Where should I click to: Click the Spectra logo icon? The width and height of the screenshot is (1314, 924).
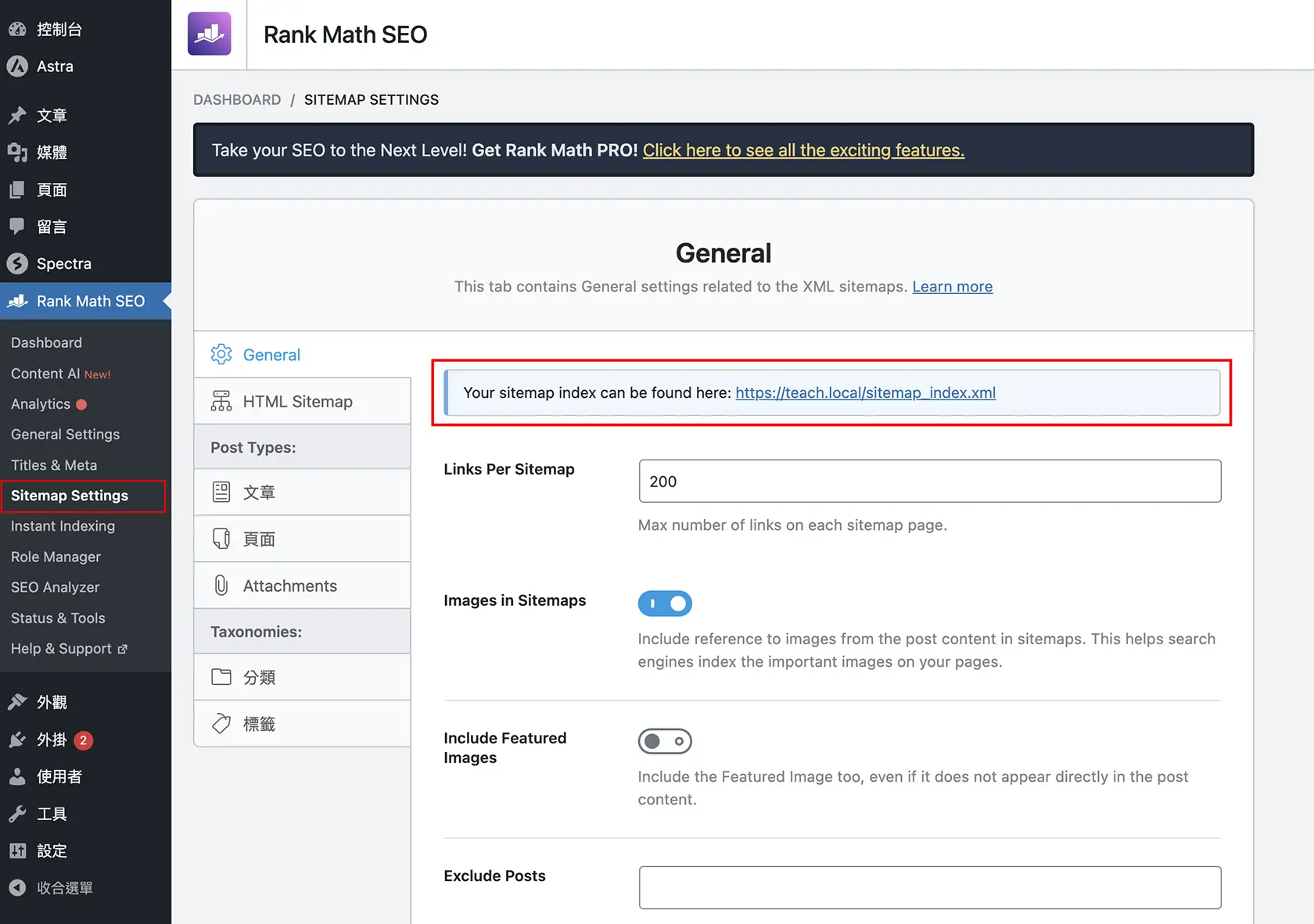(17, 263)
